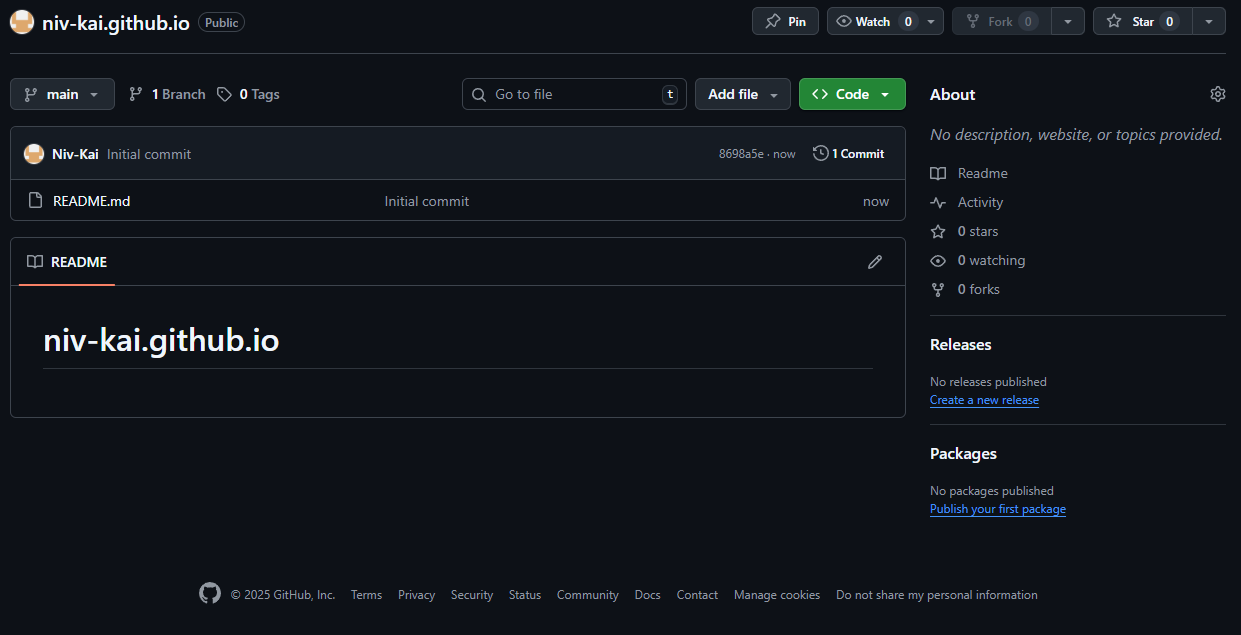Click the Watch button
The image size is (1241, 635).
(873, 21)
